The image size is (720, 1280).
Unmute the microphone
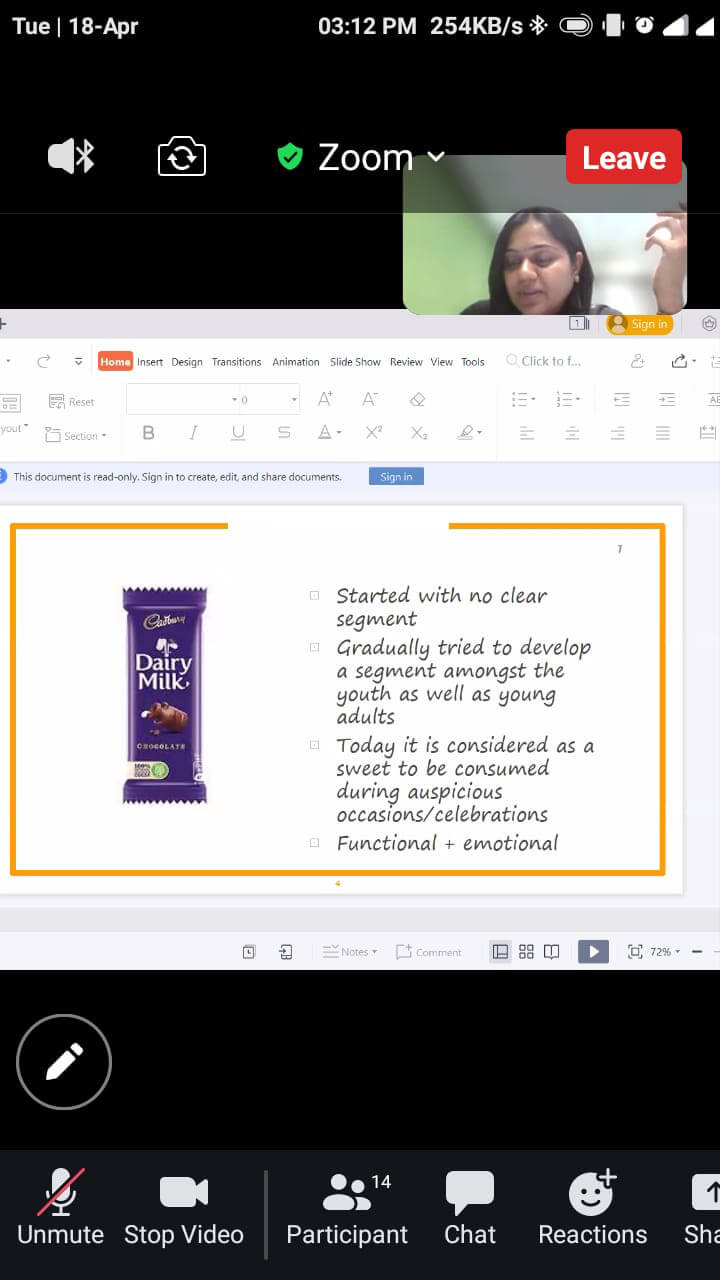click(61, 1208)
